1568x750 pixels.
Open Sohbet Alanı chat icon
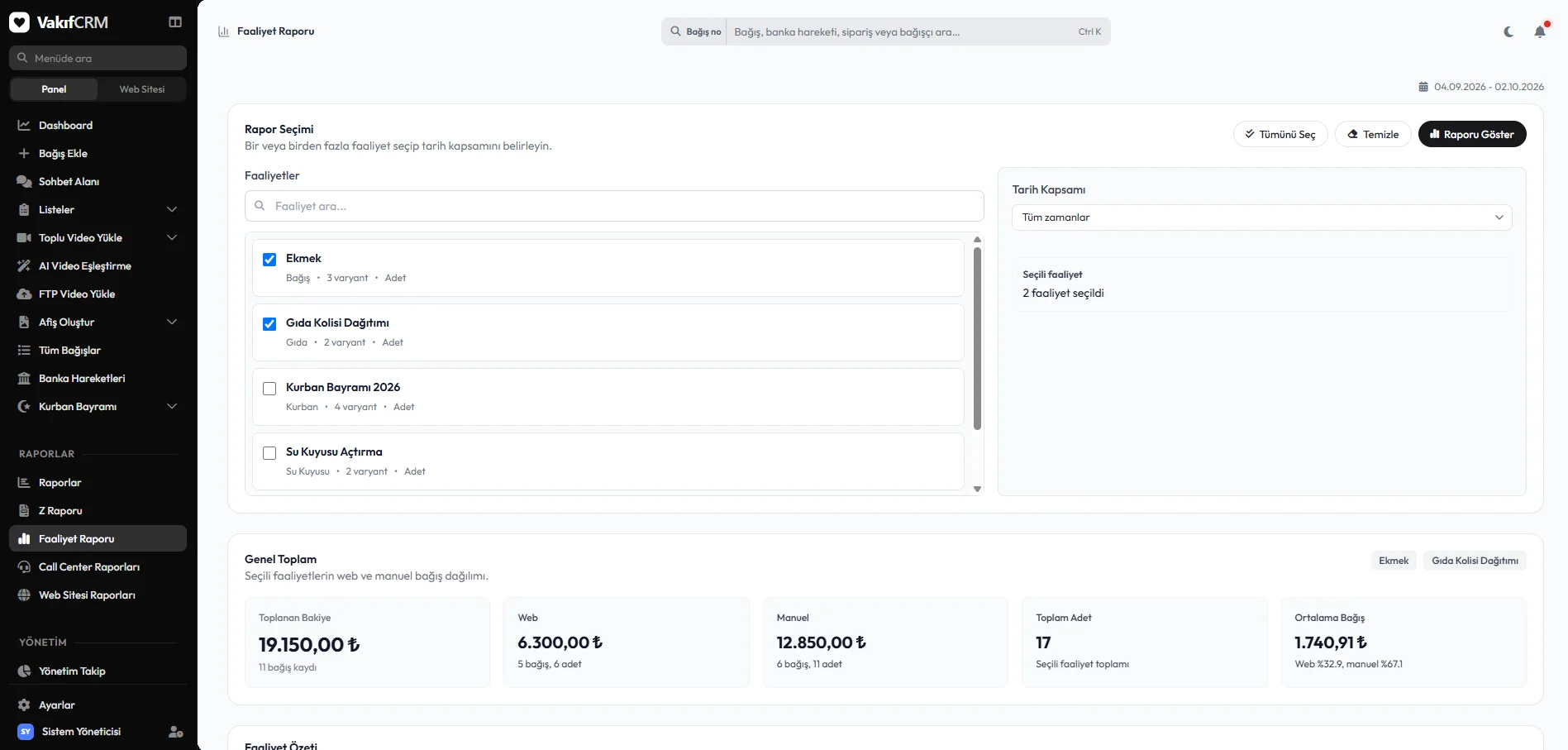(x=24, y=182)
